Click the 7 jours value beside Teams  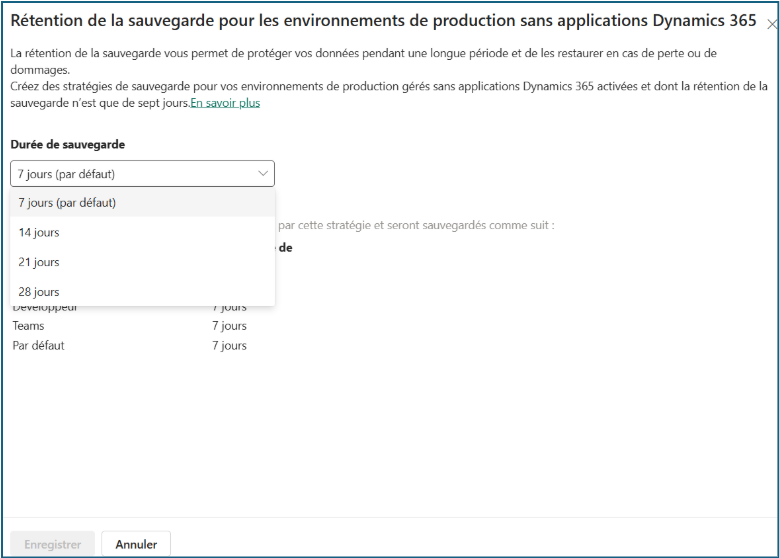229,326
